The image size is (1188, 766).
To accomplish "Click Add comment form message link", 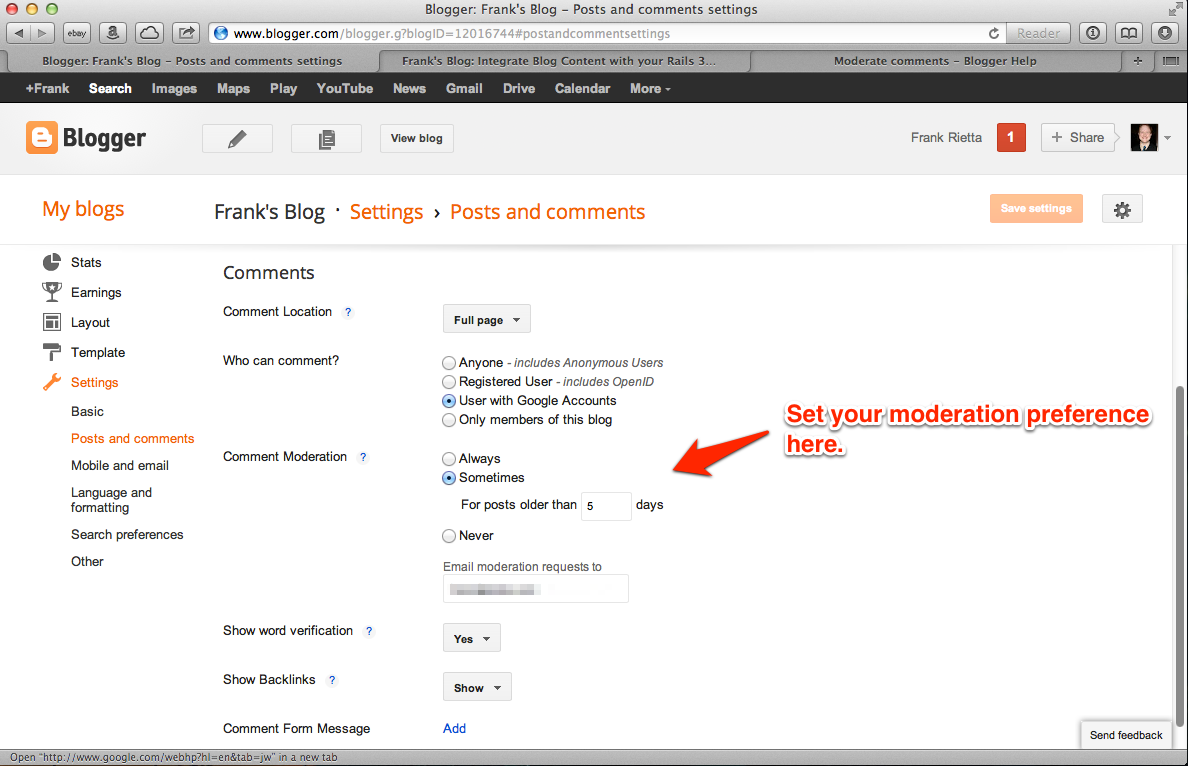I will (454, 728).
